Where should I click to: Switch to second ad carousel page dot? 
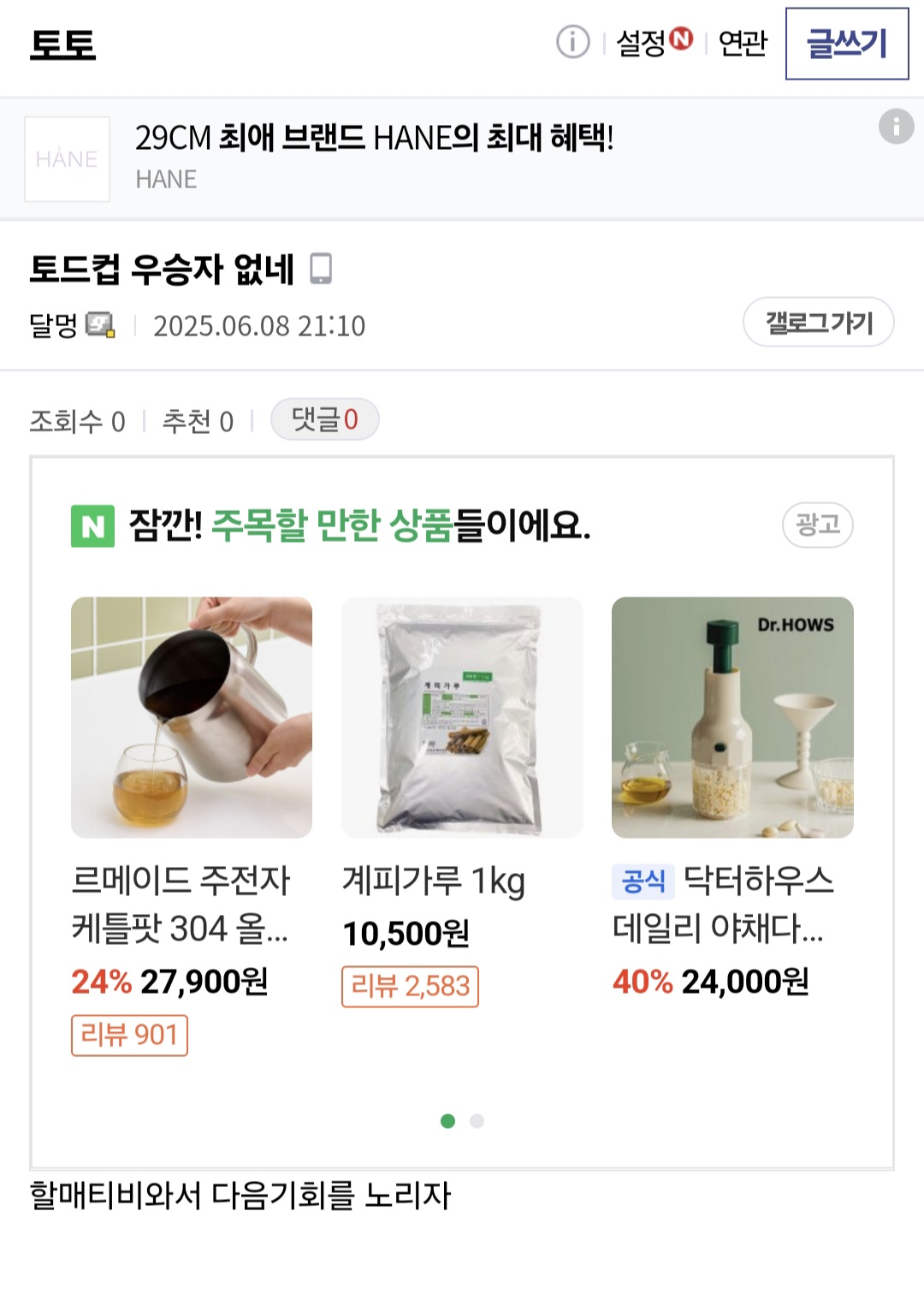pyautogui.click(x=477, y=1121)
